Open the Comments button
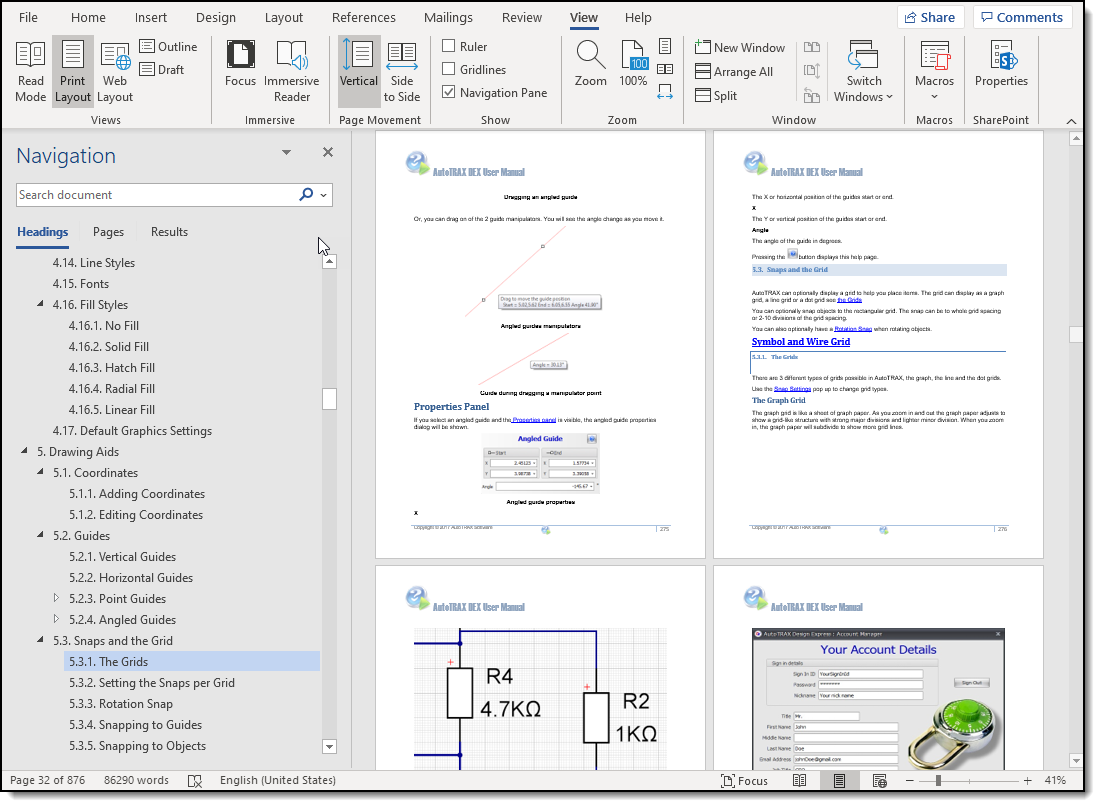The width and height of the screenshot is (1100, 807). point(1022,17)
